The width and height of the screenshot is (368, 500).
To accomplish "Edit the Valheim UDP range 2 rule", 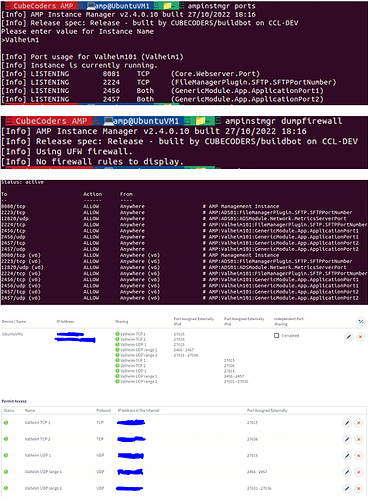I will point(347,488).
